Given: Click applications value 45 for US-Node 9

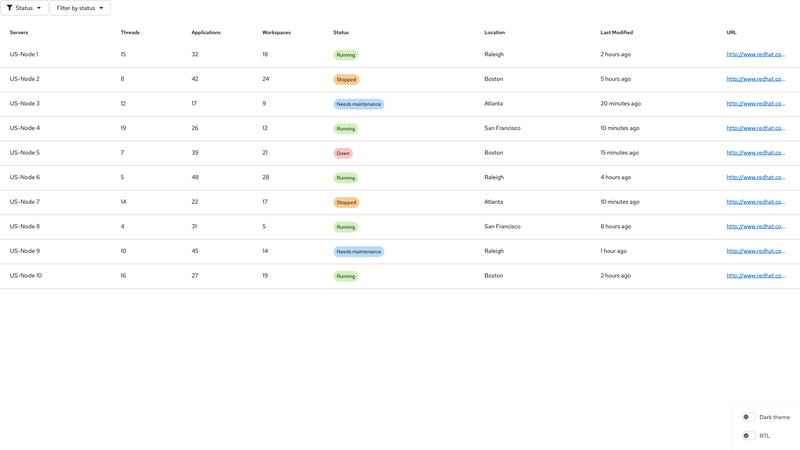Looking at the screenshot, I should pyautogui.click(x=195, y=251).
